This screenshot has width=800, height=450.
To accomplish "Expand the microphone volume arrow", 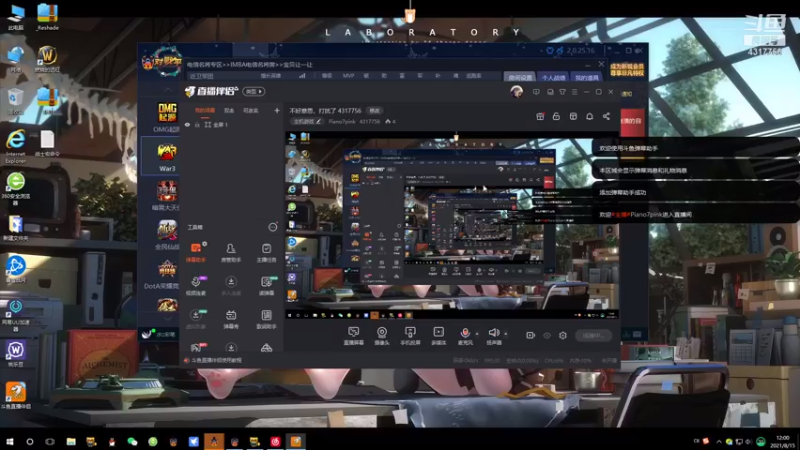I will pyautogui.click(x=477, y=334).
